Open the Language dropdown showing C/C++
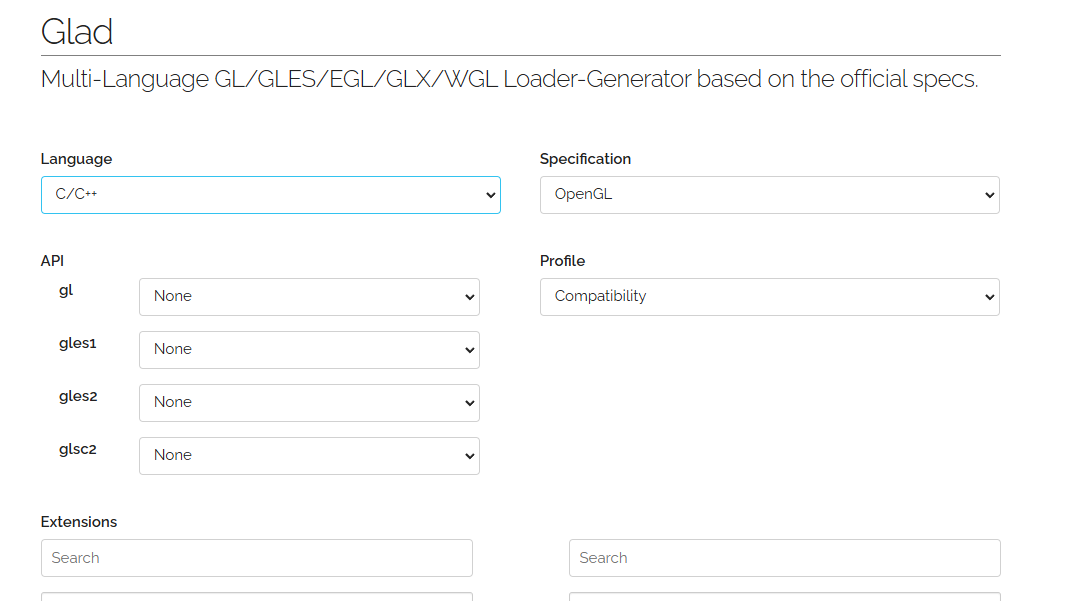1084x601 pixels. 270,195
